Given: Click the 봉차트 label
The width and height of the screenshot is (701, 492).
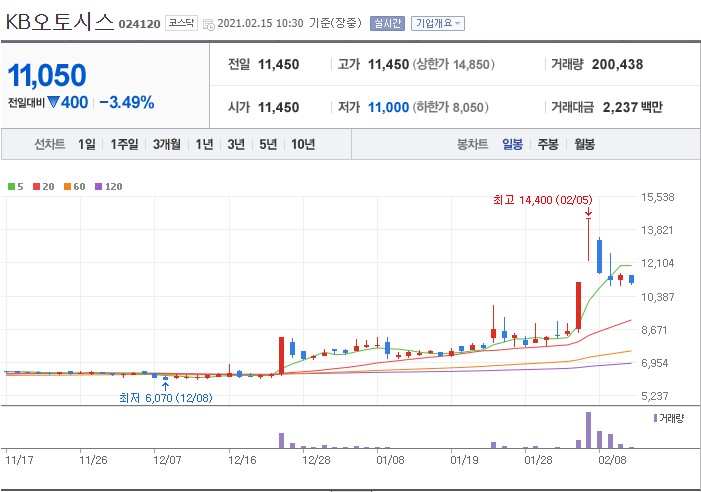Looking at the screenshot, I should pos(473,144).
